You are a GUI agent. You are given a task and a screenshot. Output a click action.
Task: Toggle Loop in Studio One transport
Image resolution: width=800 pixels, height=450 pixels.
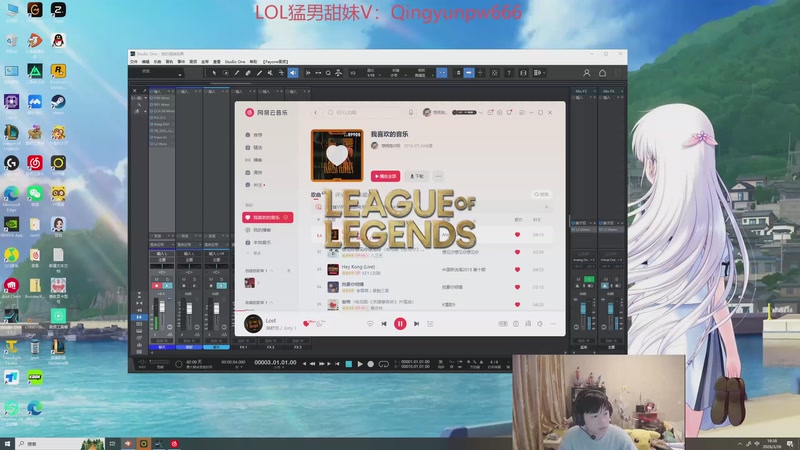[384, 364]
